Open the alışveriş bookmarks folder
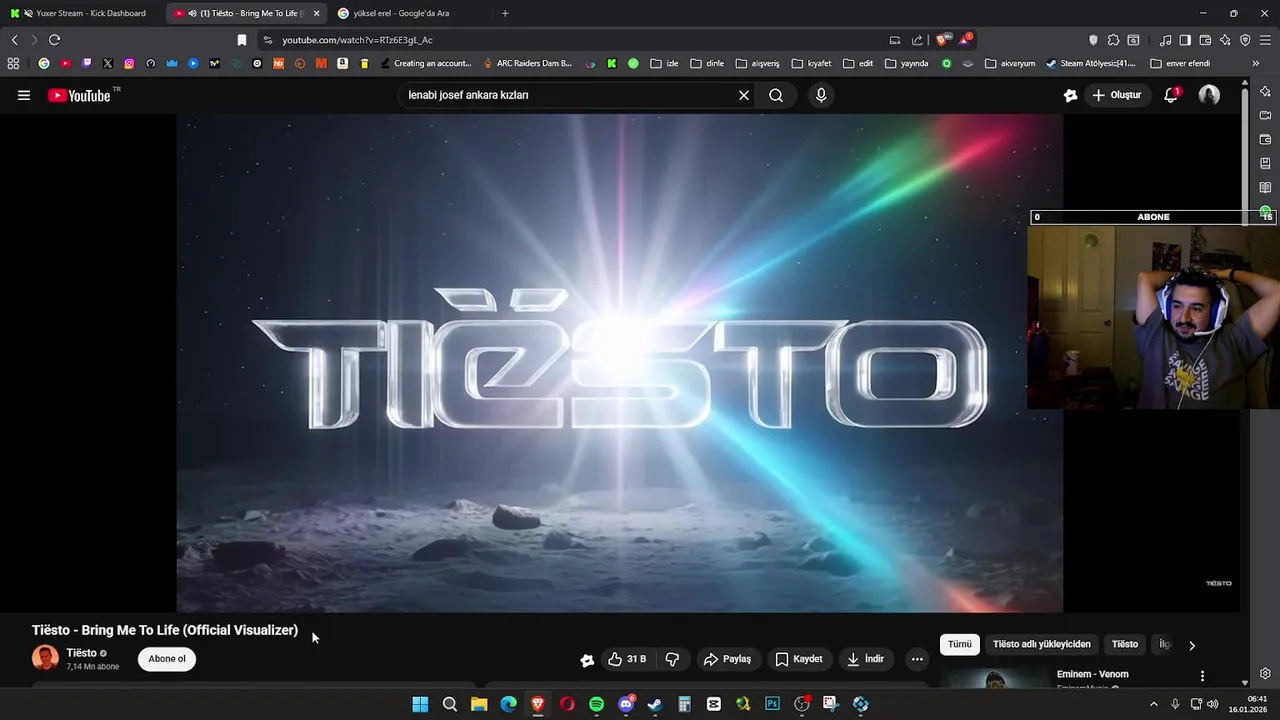 [x=757, y=63]
